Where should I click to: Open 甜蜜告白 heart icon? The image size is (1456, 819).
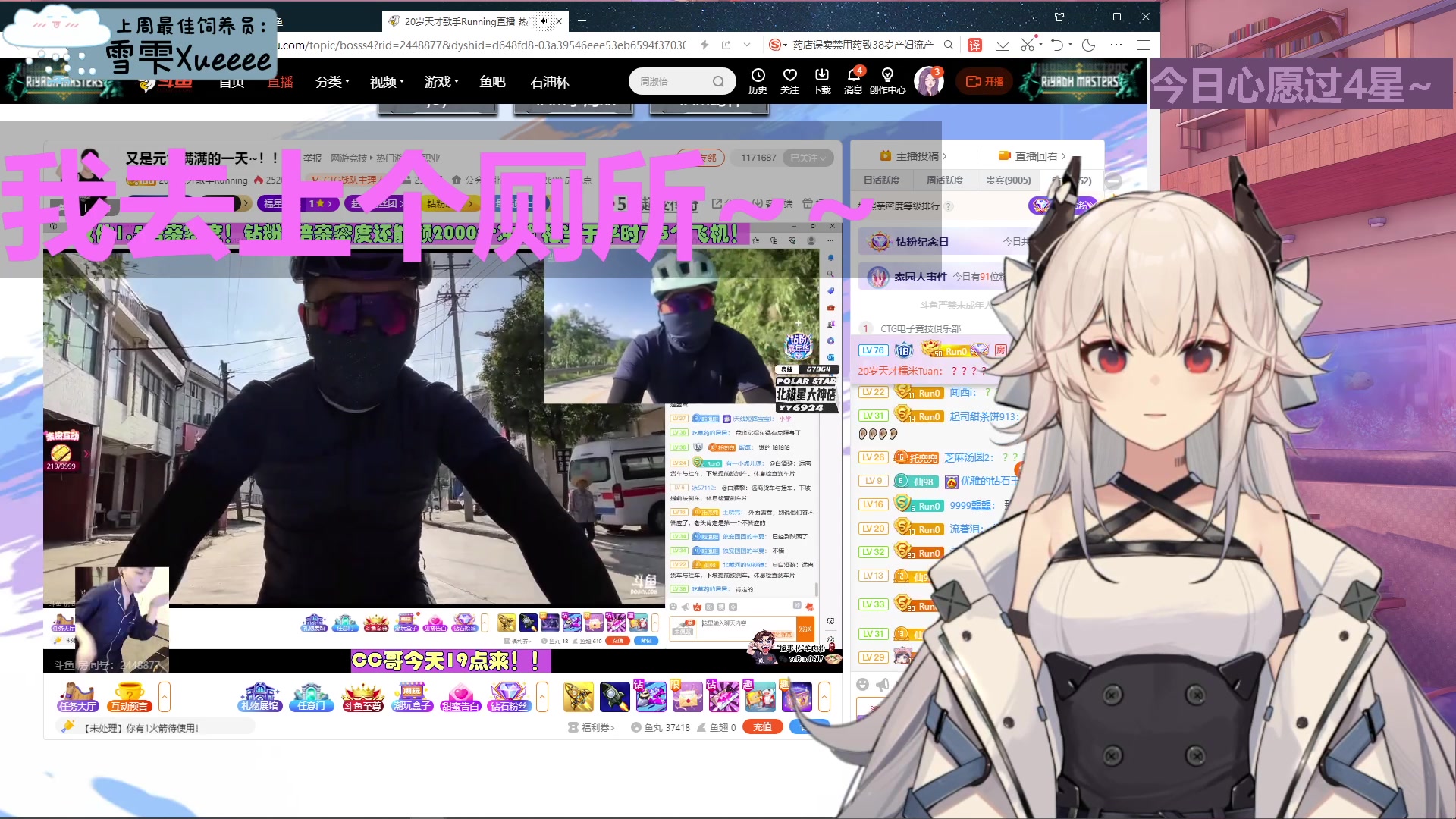[460, 697]
